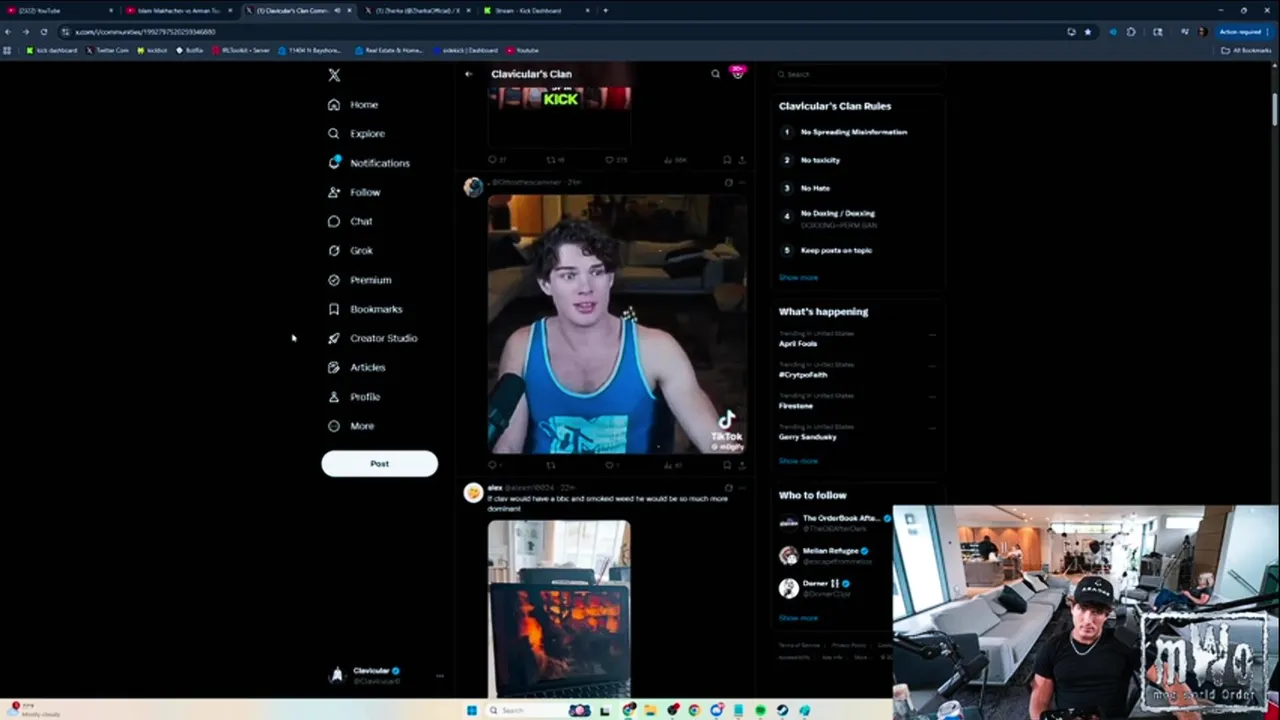Open browser extensions puzzle icon
The height and width of the screenshot is (720, 1280).
[1131, 31]
